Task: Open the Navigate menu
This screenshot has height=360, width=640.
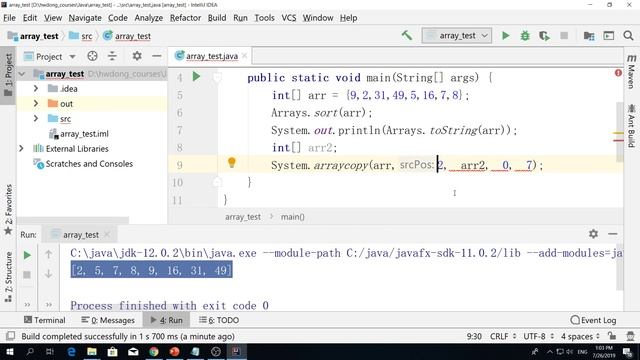Action: click(x=85, y=18)
